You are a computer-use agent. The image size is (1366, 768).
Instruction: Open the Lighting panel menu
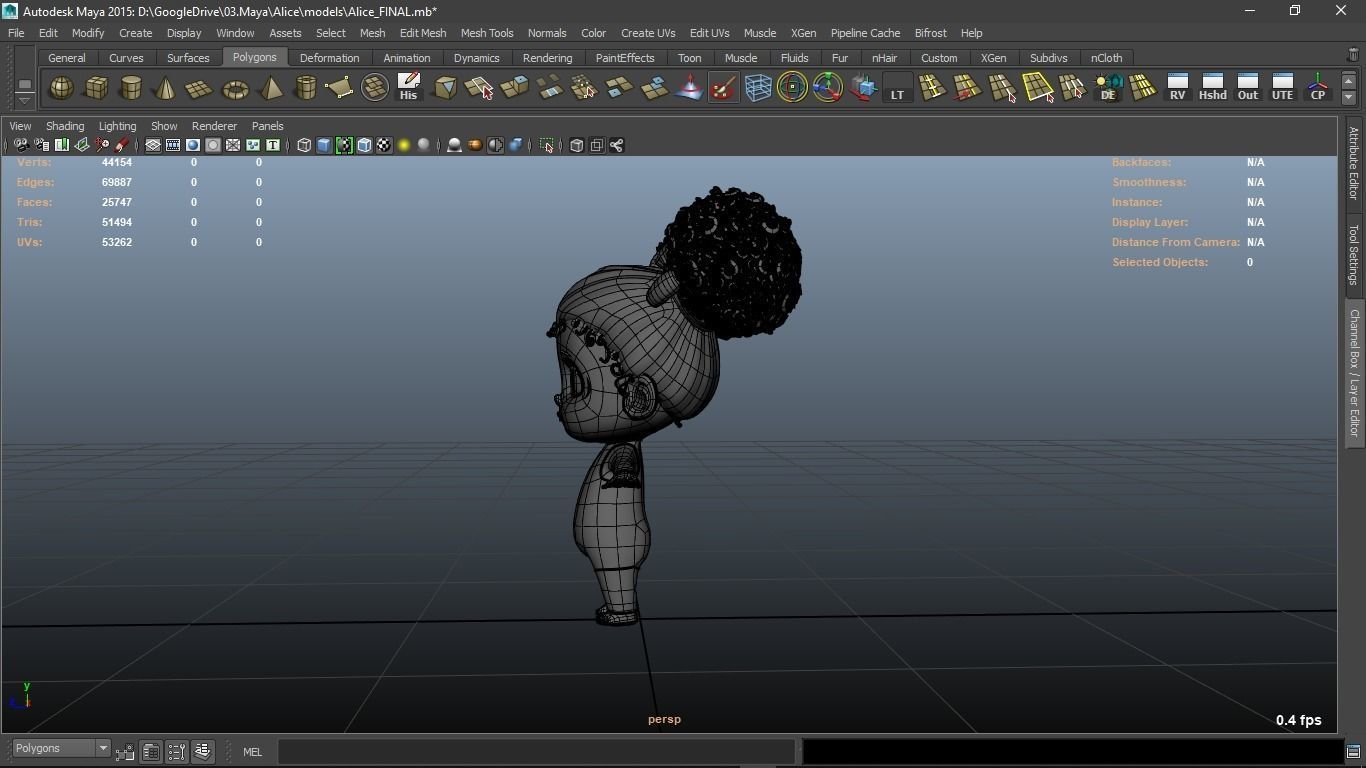[x=117, y=126]
